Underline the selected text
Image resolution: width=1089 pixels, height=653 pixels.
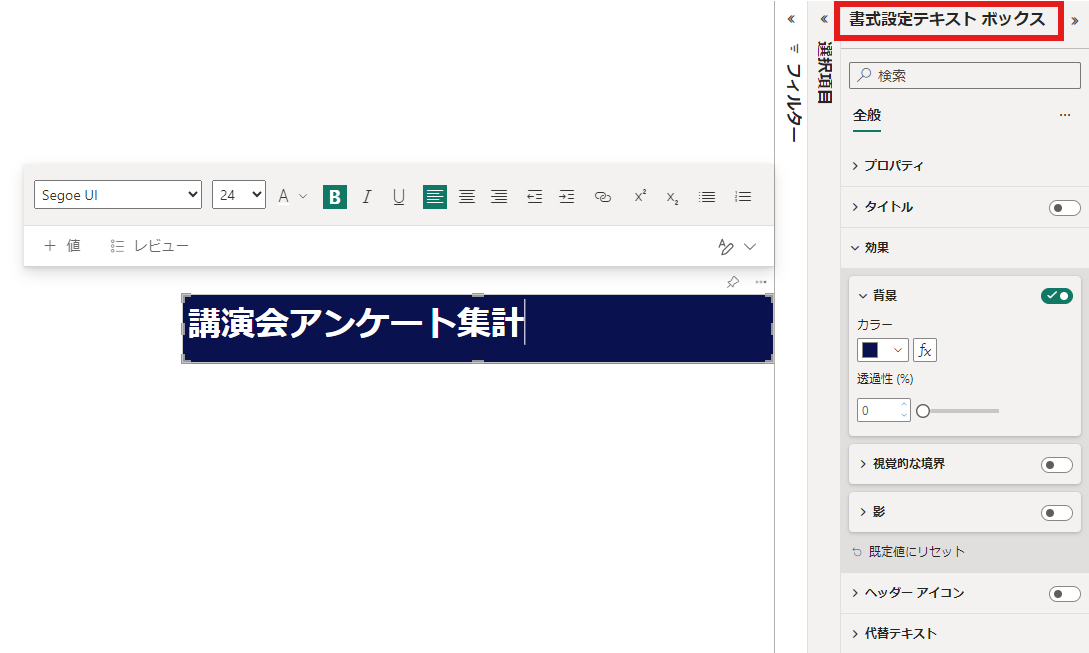click(x=399, y=197)
